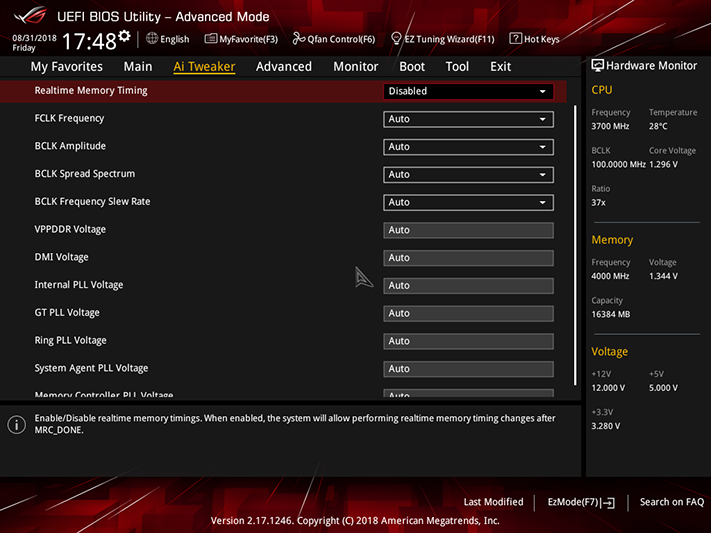Click the VPPDDR Voltage input field

point(468,230)
